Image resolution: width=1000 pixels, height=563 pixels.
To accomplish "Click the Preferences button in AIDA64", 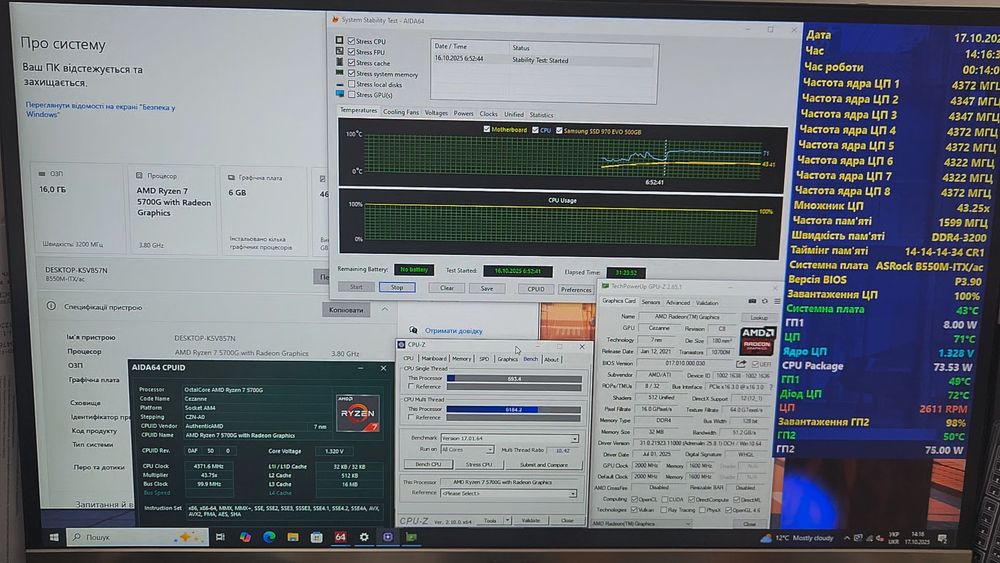I will [x=576, y=289].
